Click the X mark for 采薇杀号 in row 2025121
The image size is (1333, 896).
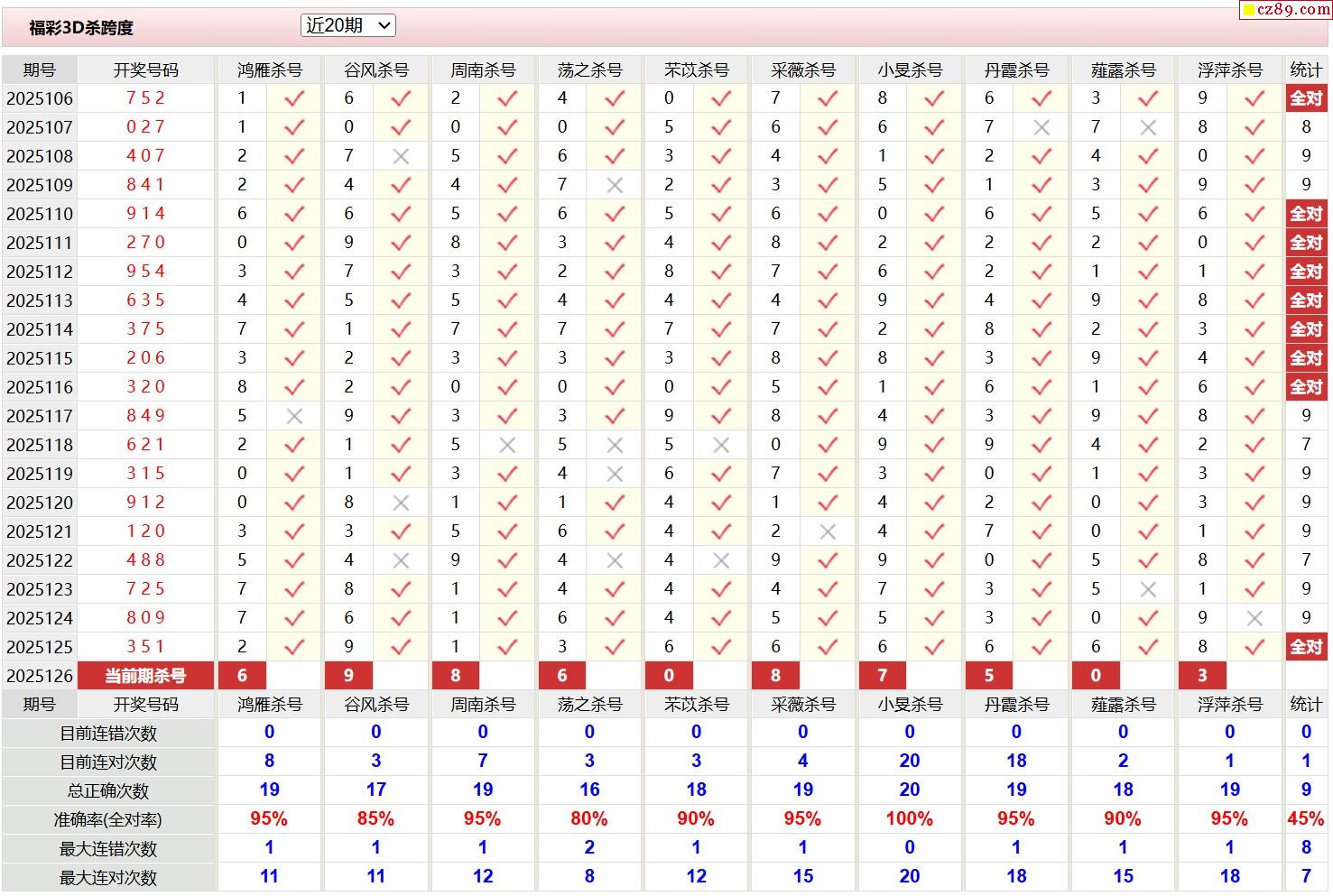828,531
